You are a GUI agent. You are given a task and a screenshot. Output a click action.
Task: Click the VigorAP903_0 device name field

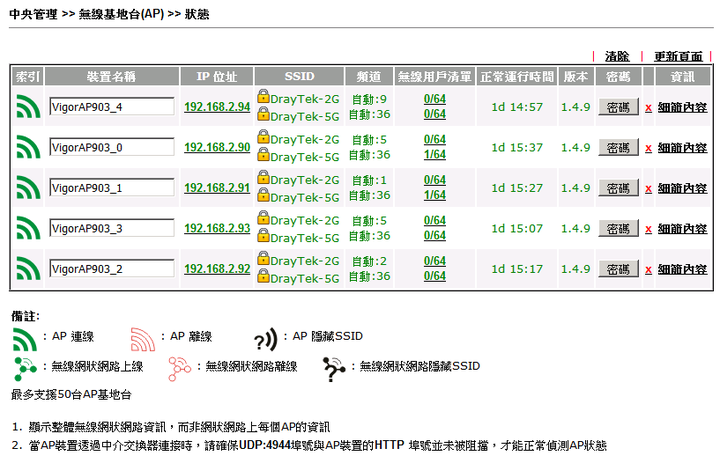(112, 147)
